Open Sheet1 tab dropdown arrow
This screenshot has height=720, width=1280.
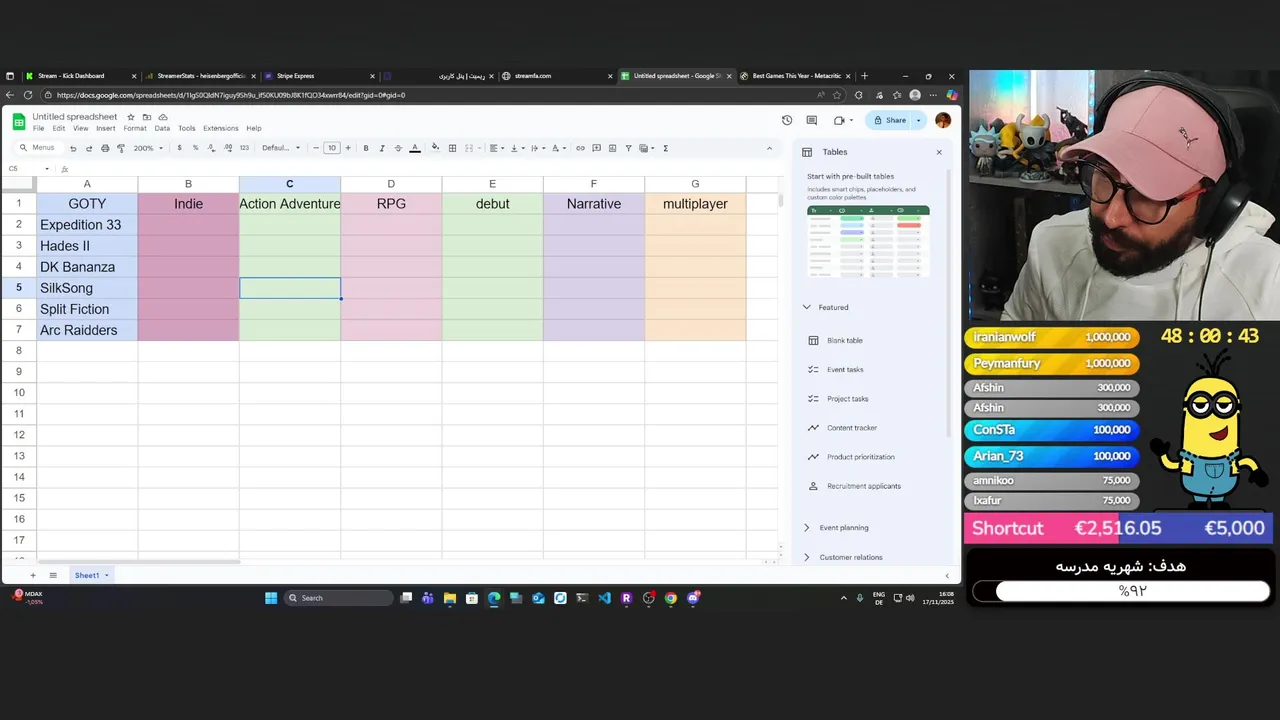point(106,575)
